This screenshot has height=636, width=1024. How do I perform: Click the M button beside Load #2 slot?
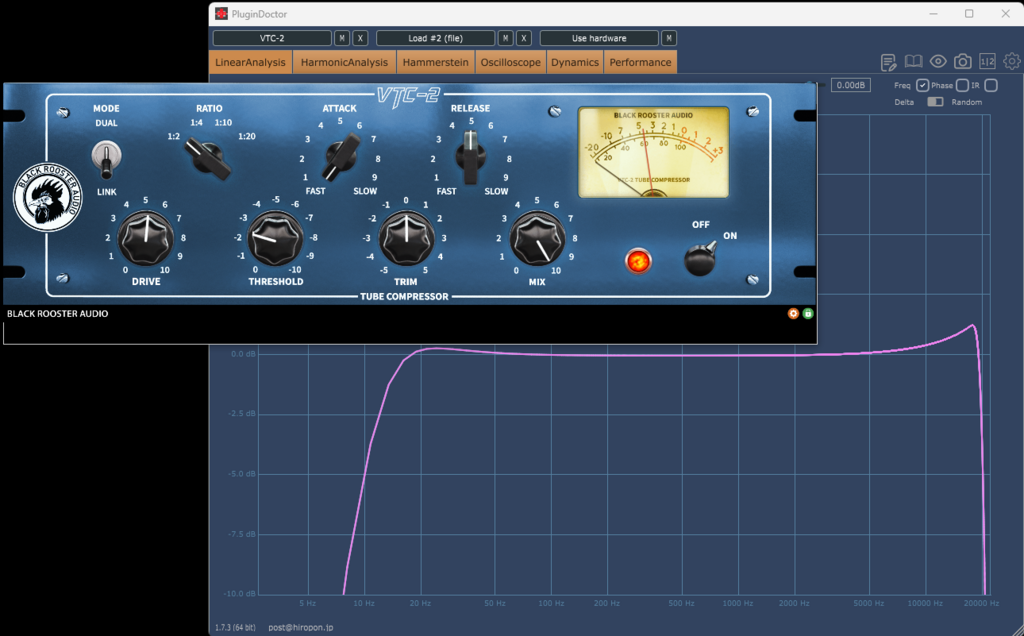pyautogui.click(x=505, y=38)
